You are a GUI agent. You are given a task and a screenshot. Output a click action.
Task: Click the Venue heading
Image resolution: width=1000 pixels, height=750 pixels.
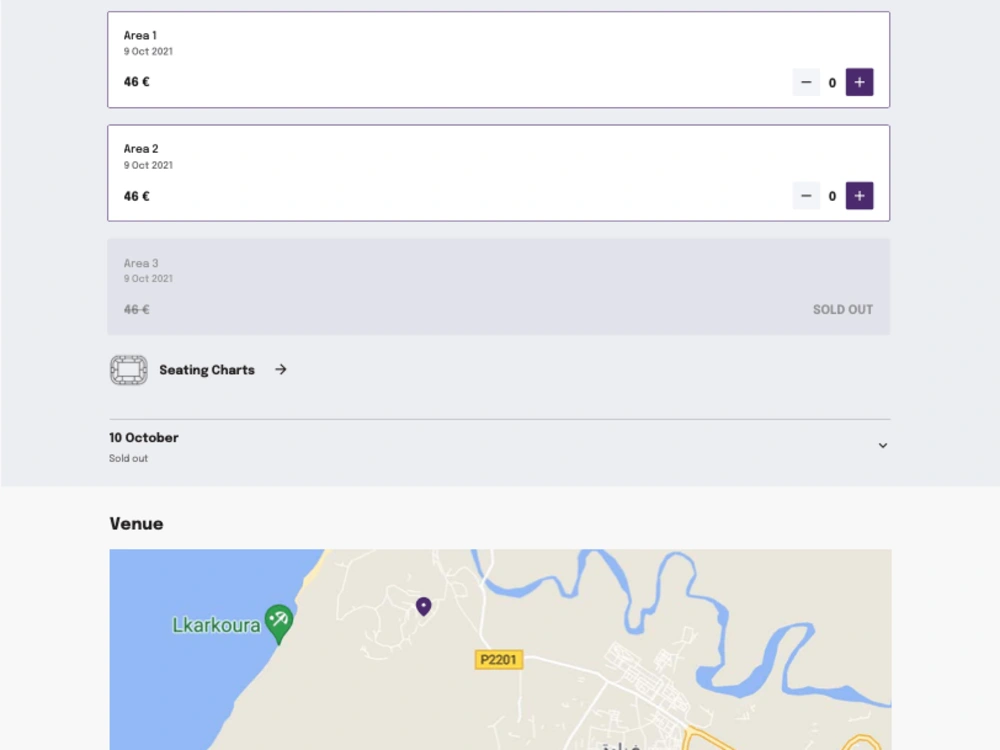pos(136,524)
